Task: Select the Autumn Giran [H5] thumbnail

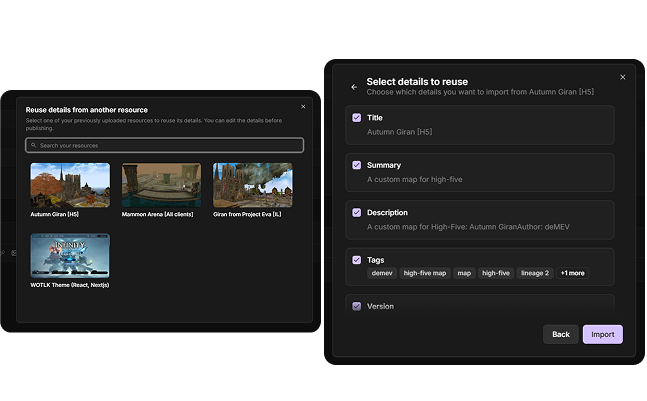Action: (70, 185)
